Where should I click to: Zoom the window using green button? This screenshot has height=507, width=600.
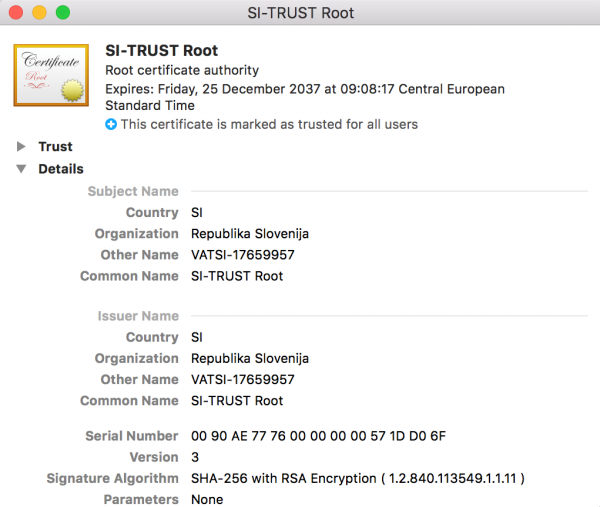coord(63,13)
